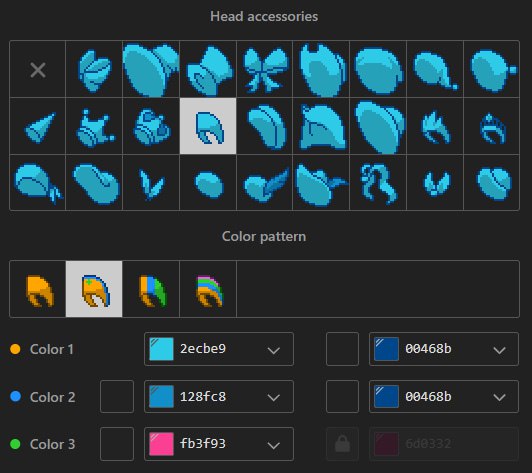Choose the bow ribbon head accessory
Screen dimensions: 532x473
265,70
